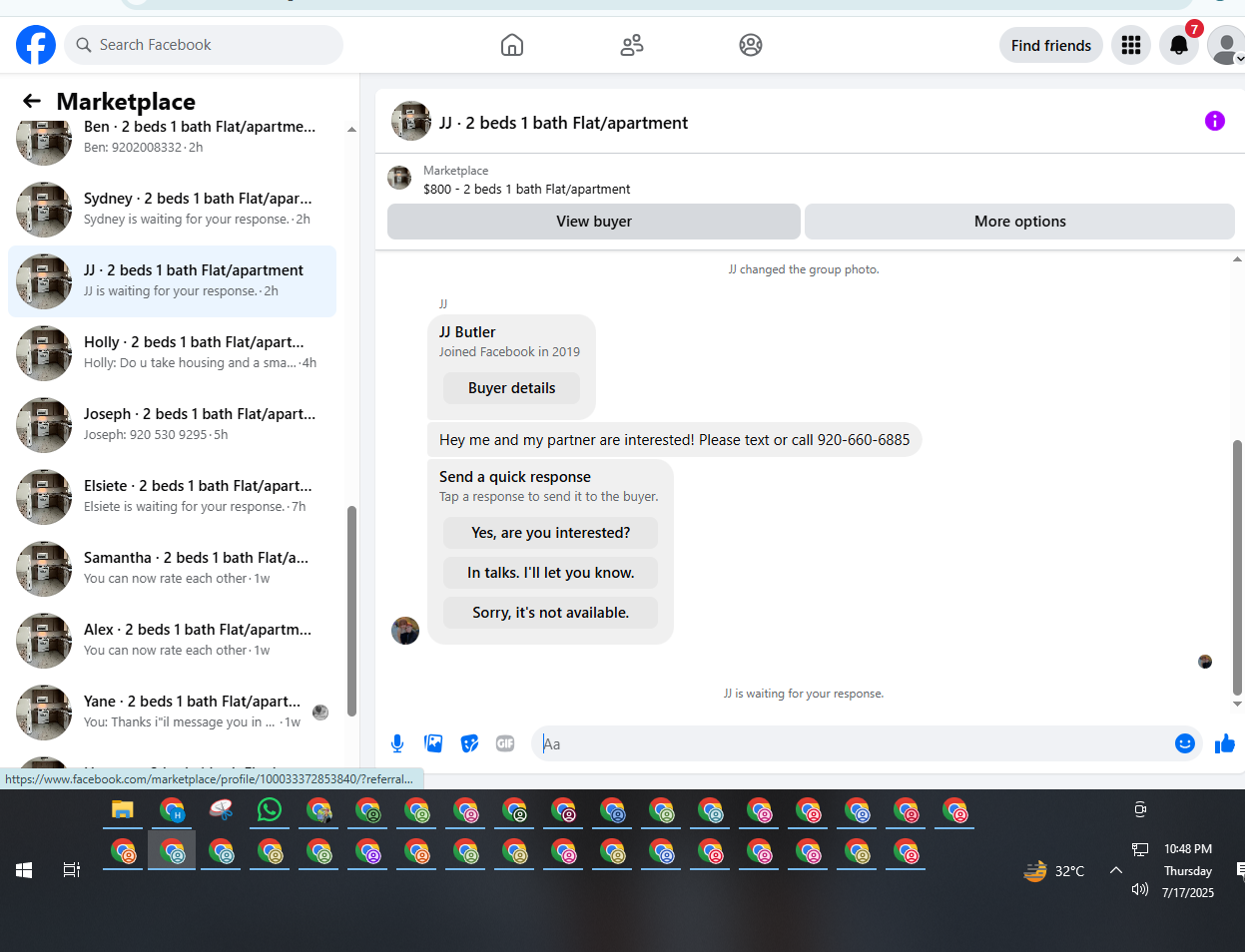This screenshot has width=1245, height=952.
Task: Open Snipping Tool from taskbar
Action: [221, 810]
